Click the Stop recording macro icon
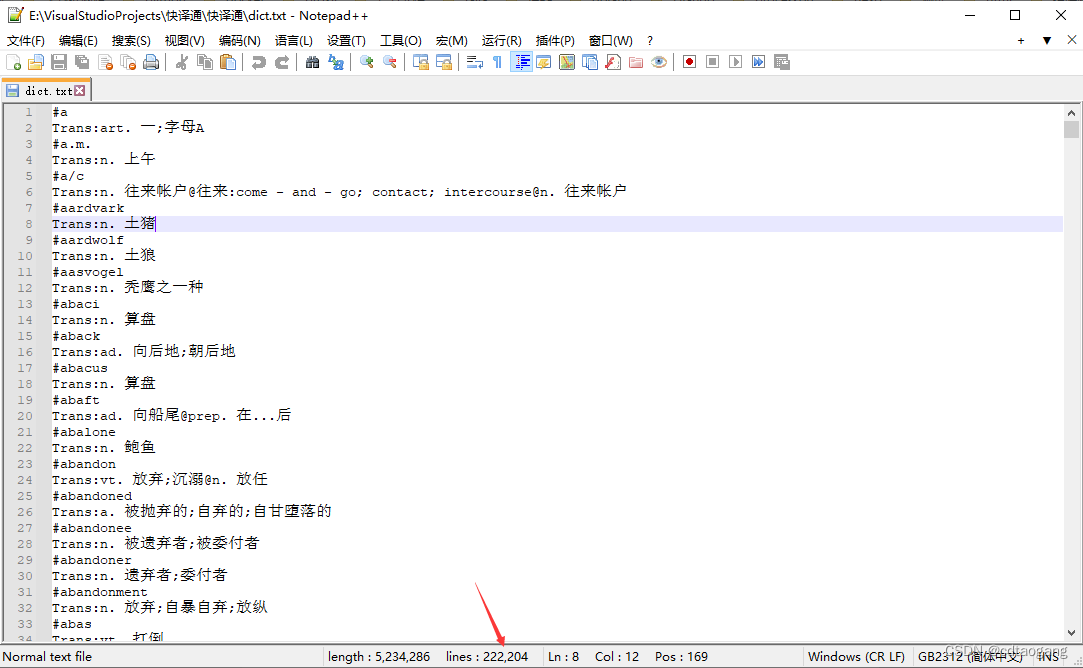Screen dimensions: 1083x668 [x=713, y=62]
